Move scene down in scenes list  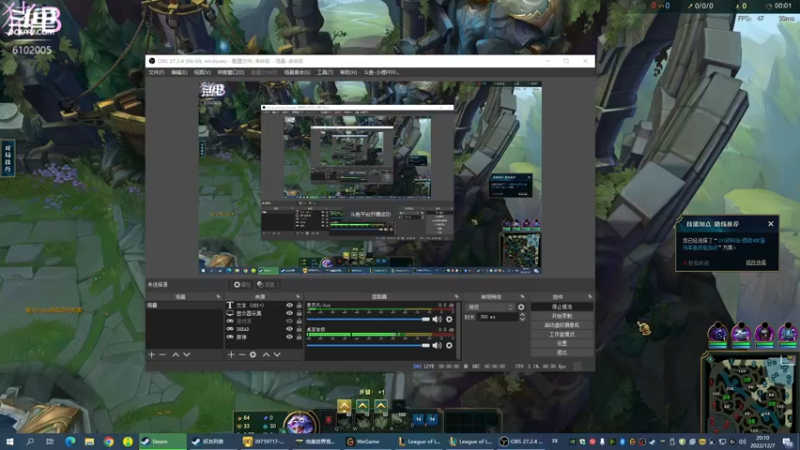[187, 354]
